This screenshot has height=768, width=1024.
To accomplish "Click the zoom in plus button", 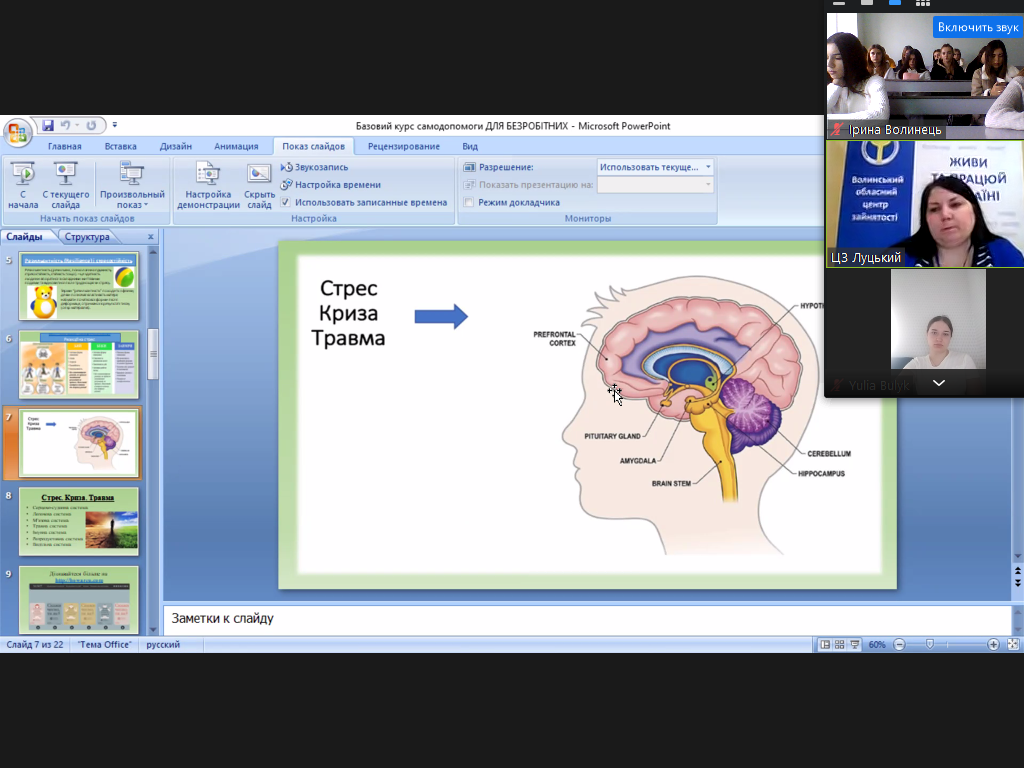I will [993, 645].
